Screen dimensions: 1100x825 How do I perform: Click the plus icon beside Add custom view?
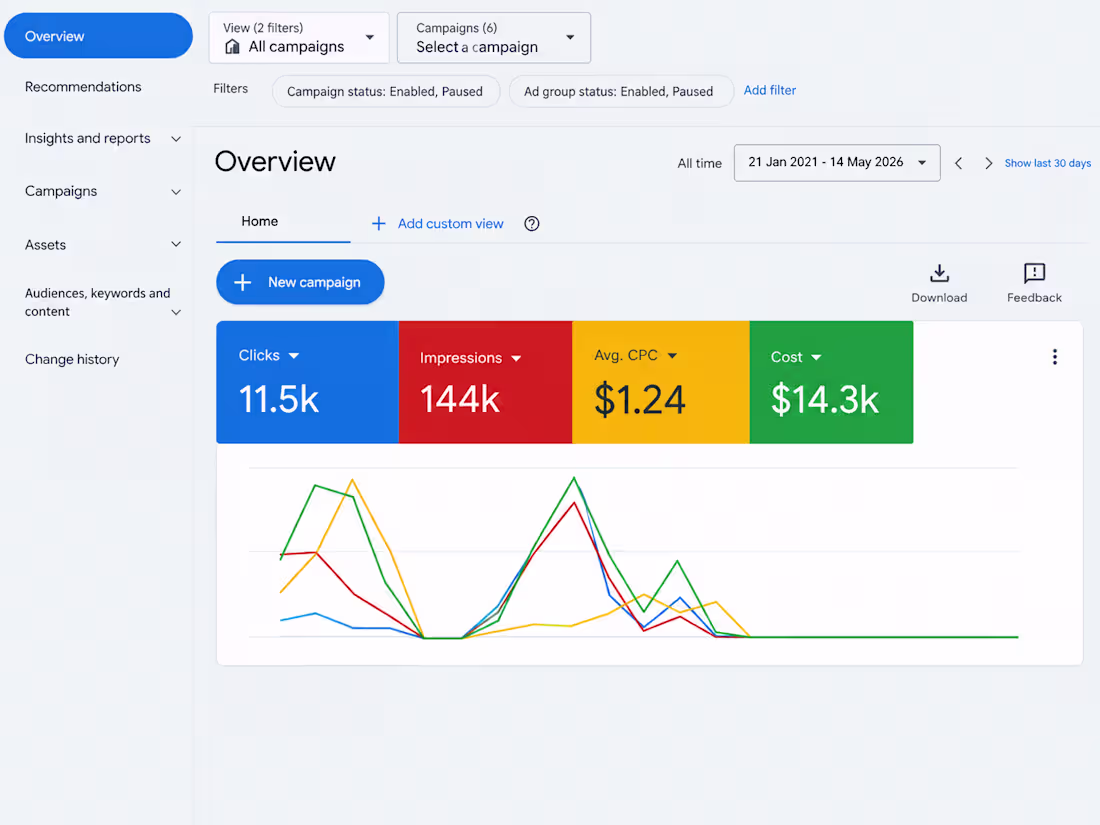[379, 224]
